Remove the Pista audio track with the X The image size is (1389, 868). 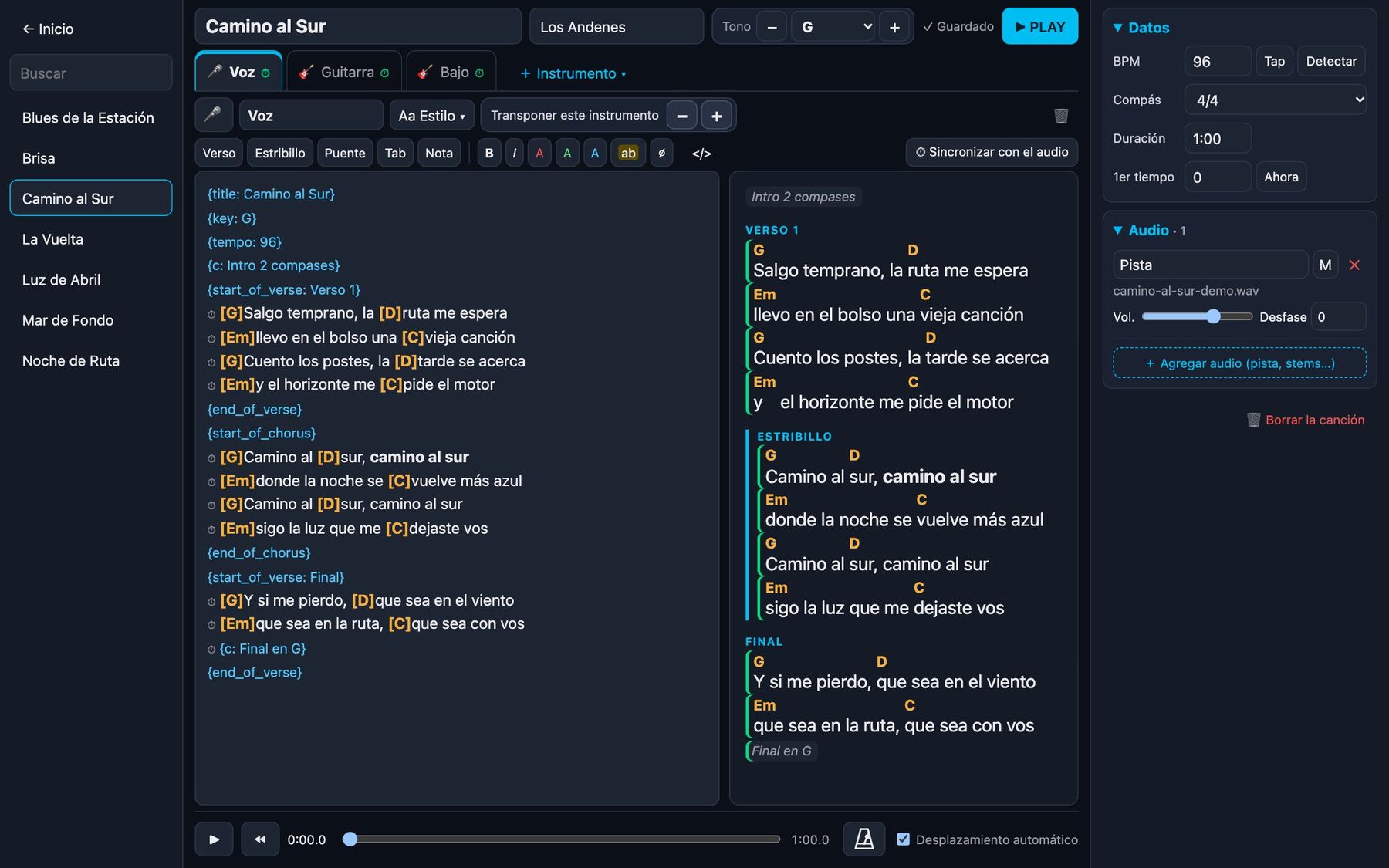(1354, 265)
